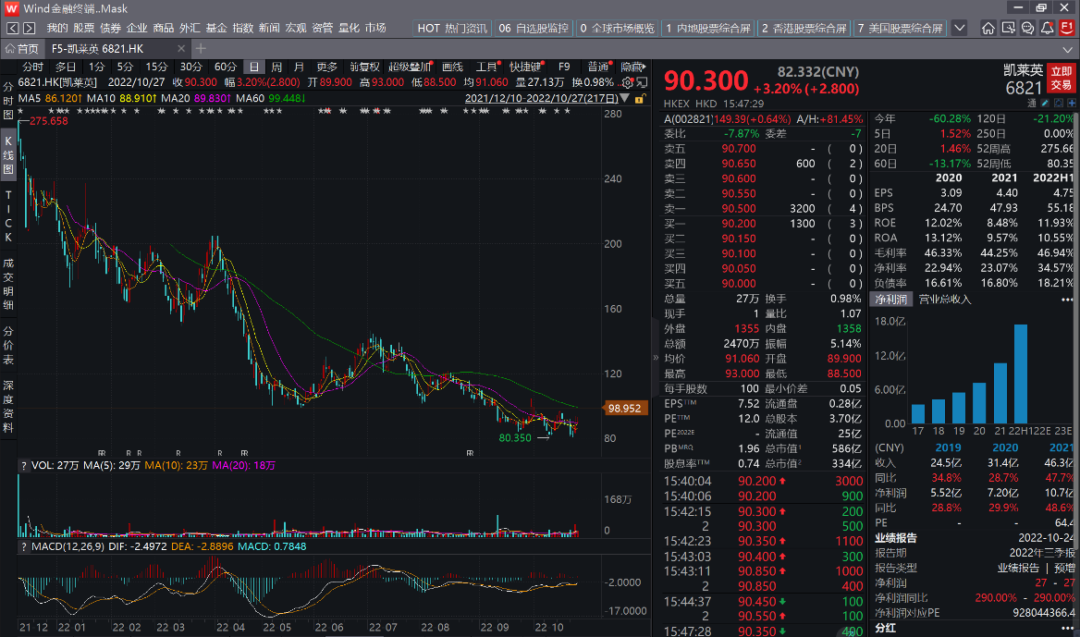Open the 股票 menu

coord(83,28)
